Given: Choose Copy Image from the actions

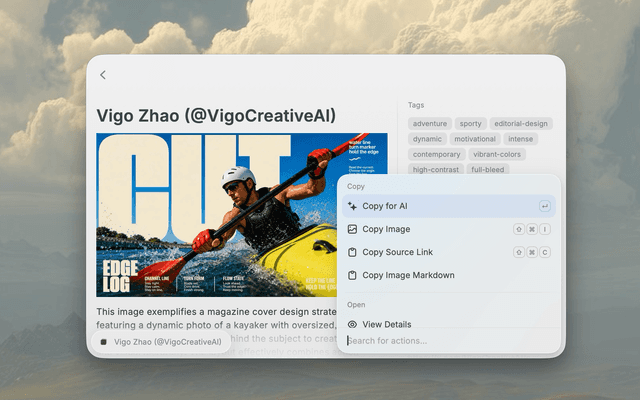Looking at the screenshot, I should click(449, 229).
